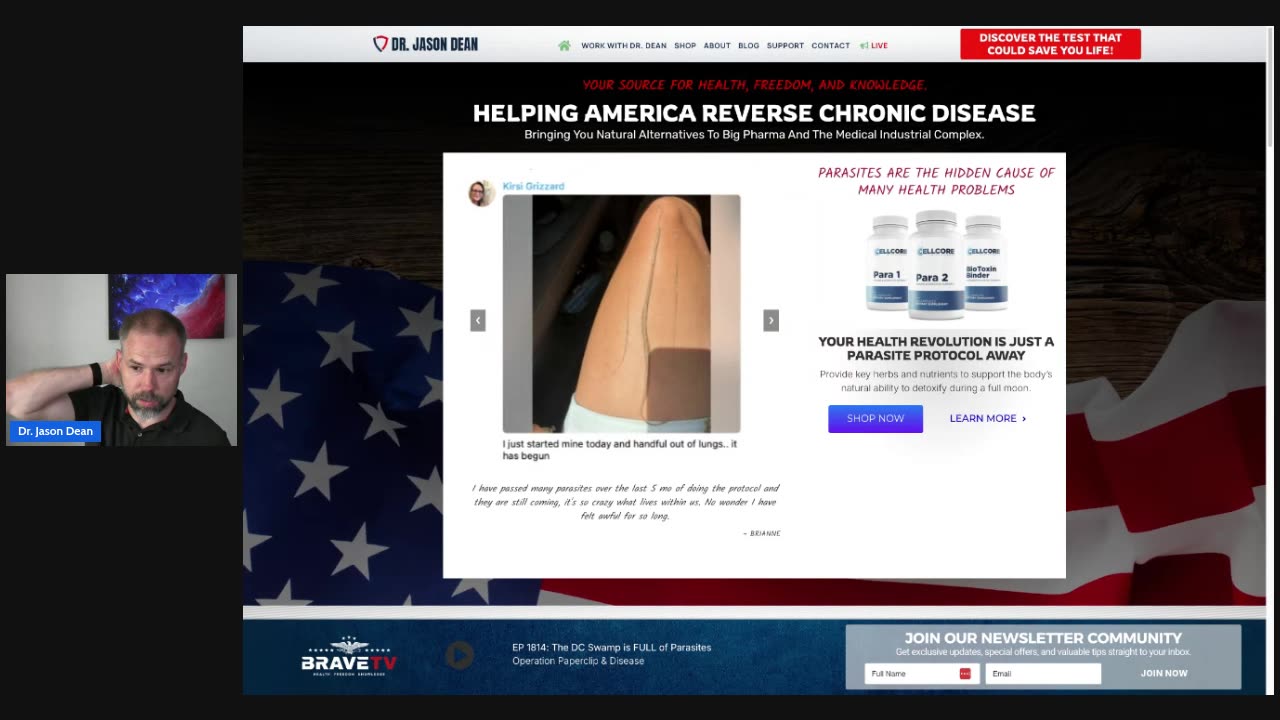Click the CellCore Para bottles image

pos(936,264)
